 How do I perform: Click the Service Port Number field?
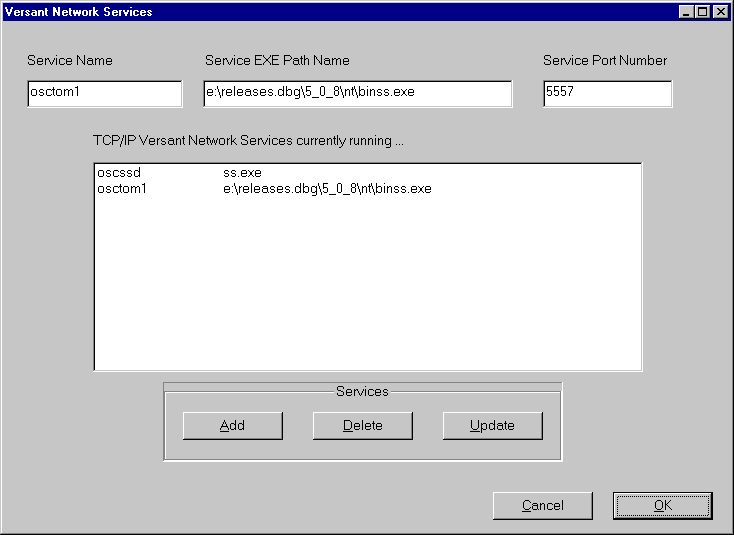[x=608, y=94]
